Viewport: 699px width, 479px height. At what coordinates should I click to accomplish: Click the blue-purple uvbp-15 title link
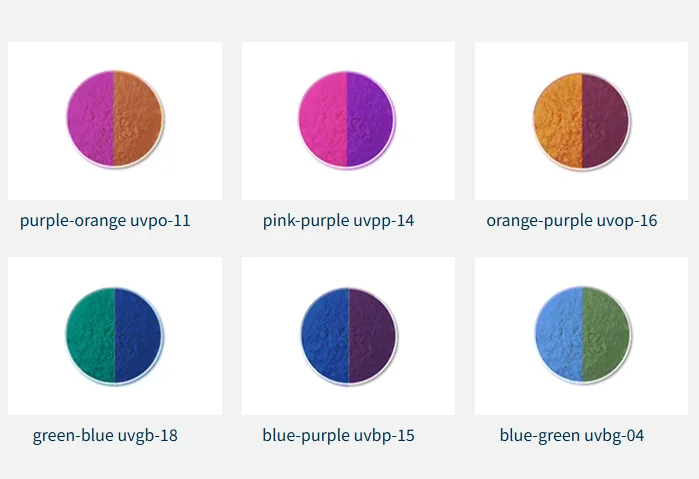(x=338, y=435)
